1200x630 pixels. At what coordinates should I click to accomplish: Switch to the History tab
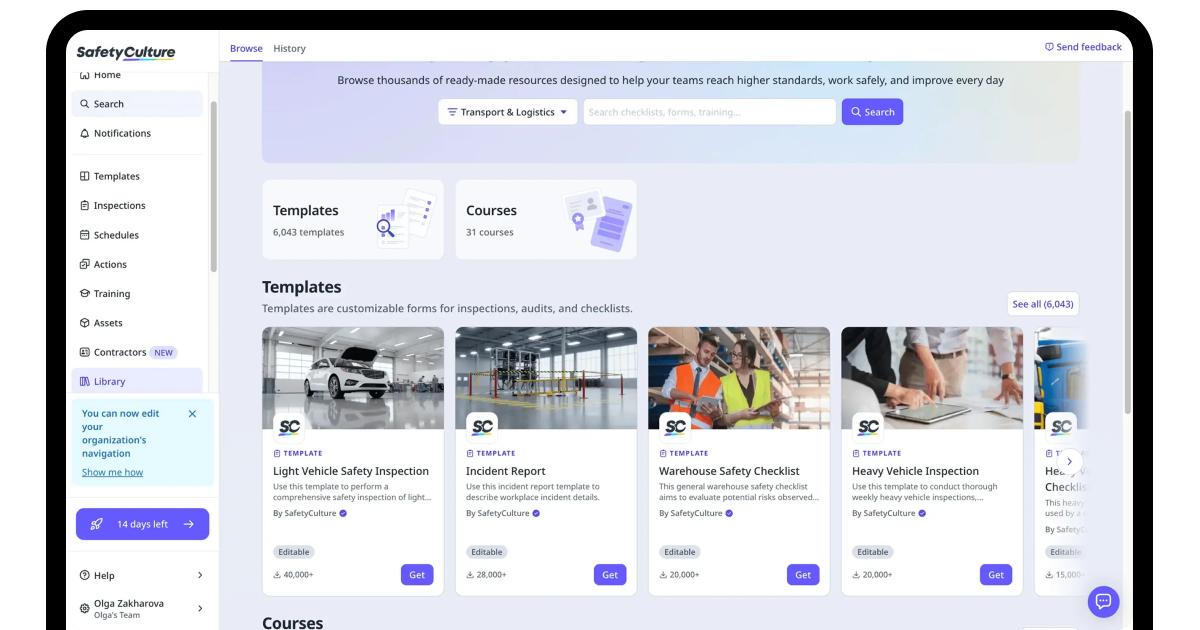pyautogui.click(x=290, y=48)
